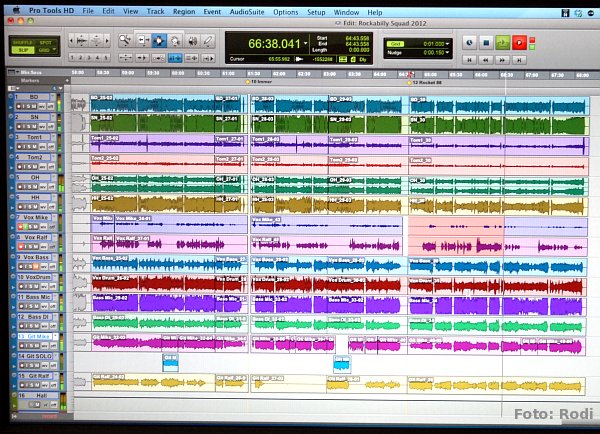Screen dimensions: 600x434
Task: Record-enable the Tom1 track
Action: pyautogui.click(x=18, y=146)
